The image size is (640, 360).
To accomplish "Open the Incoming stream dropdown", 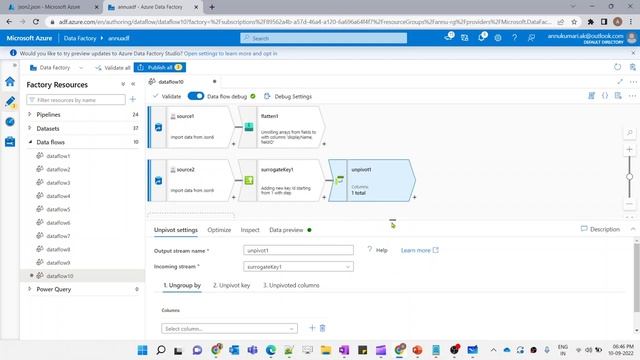I will point(298,267).
